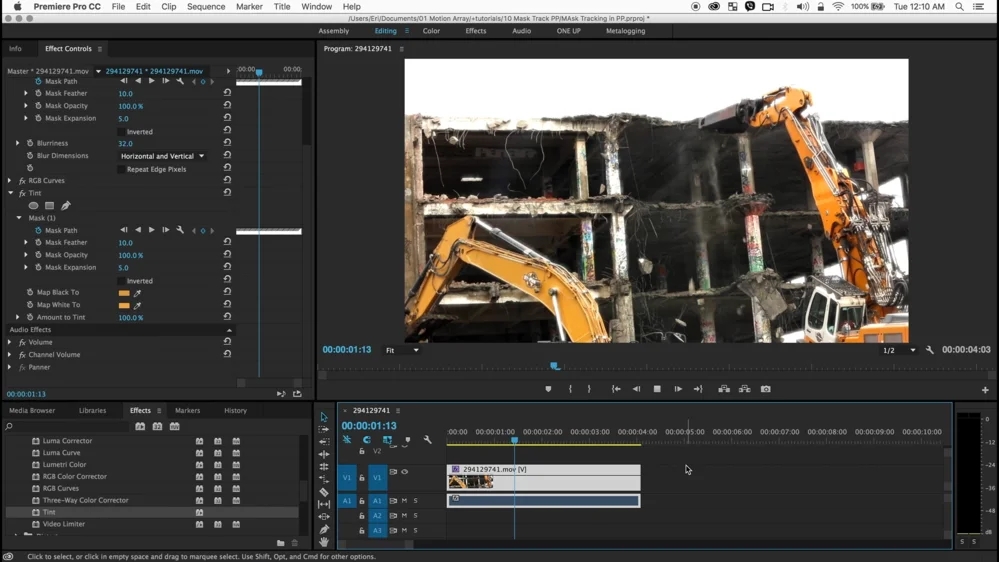999x562 pixels.
Task: Switch to Color workspace
Action: [x=431, y=31]
